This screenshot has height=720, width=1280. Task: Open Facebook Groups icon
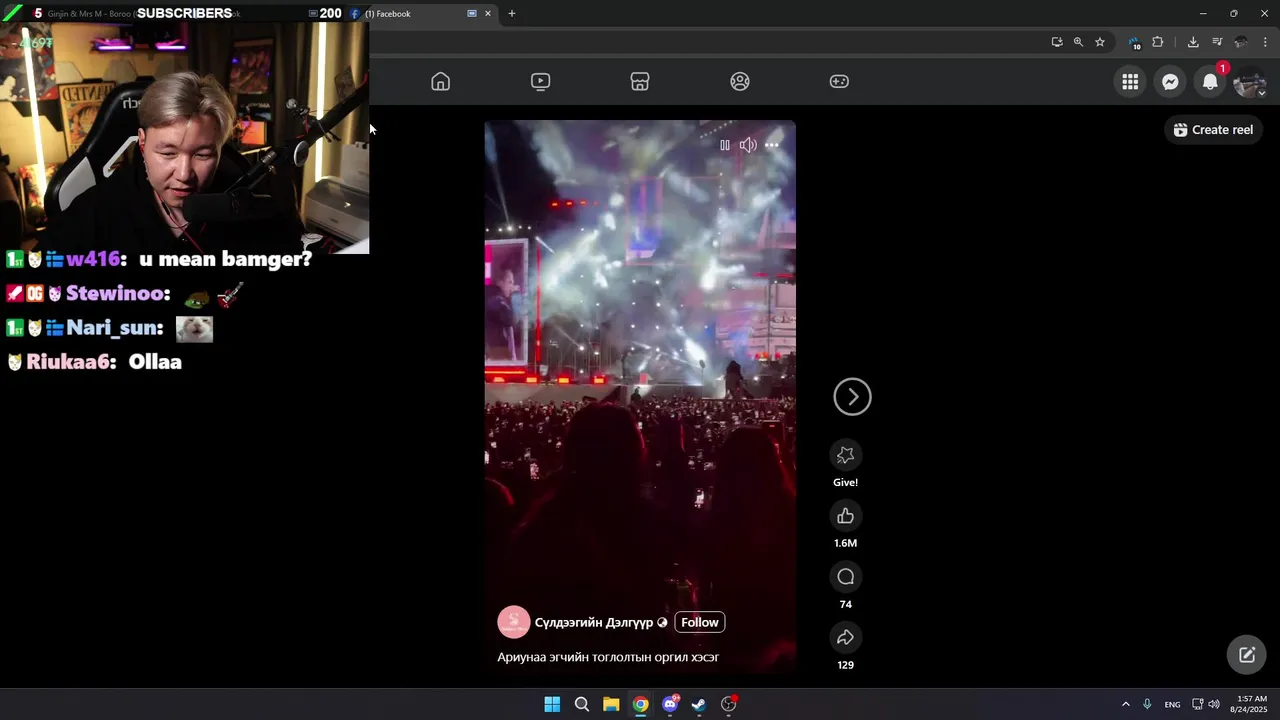[740, 82]
